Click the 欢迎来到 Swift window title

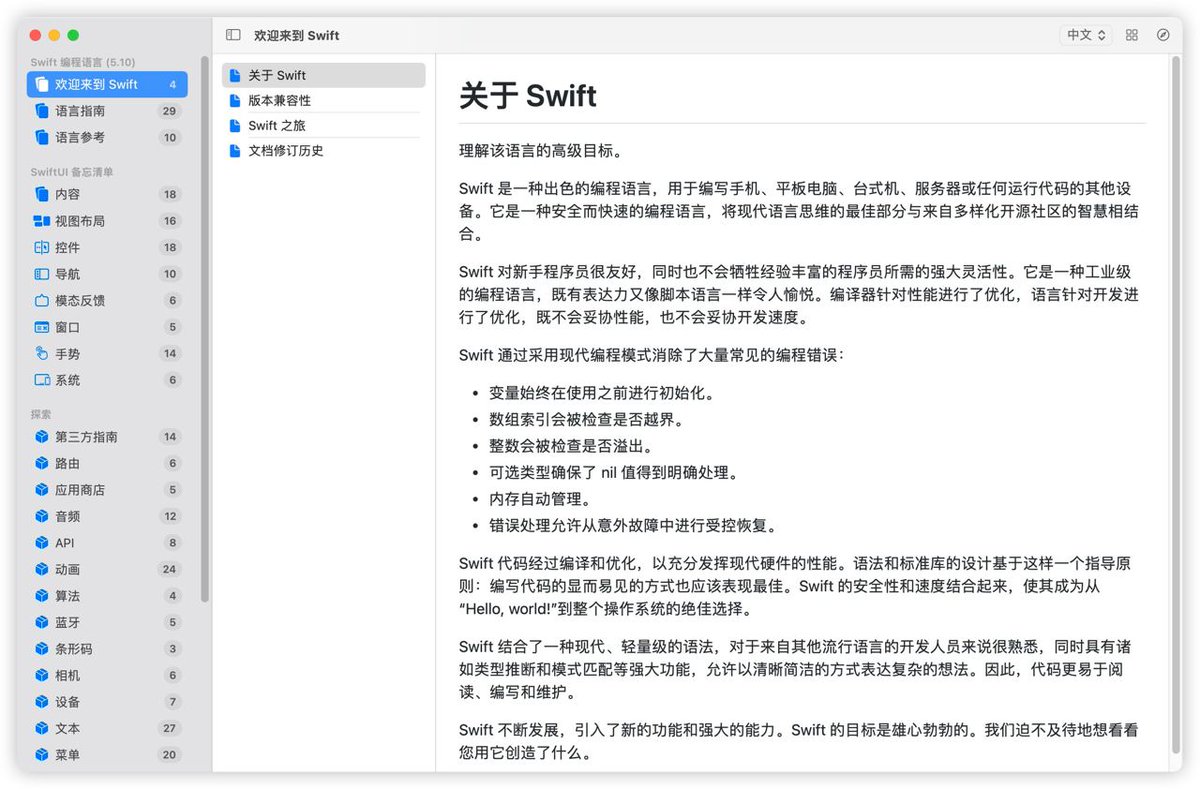coord(297,35)
